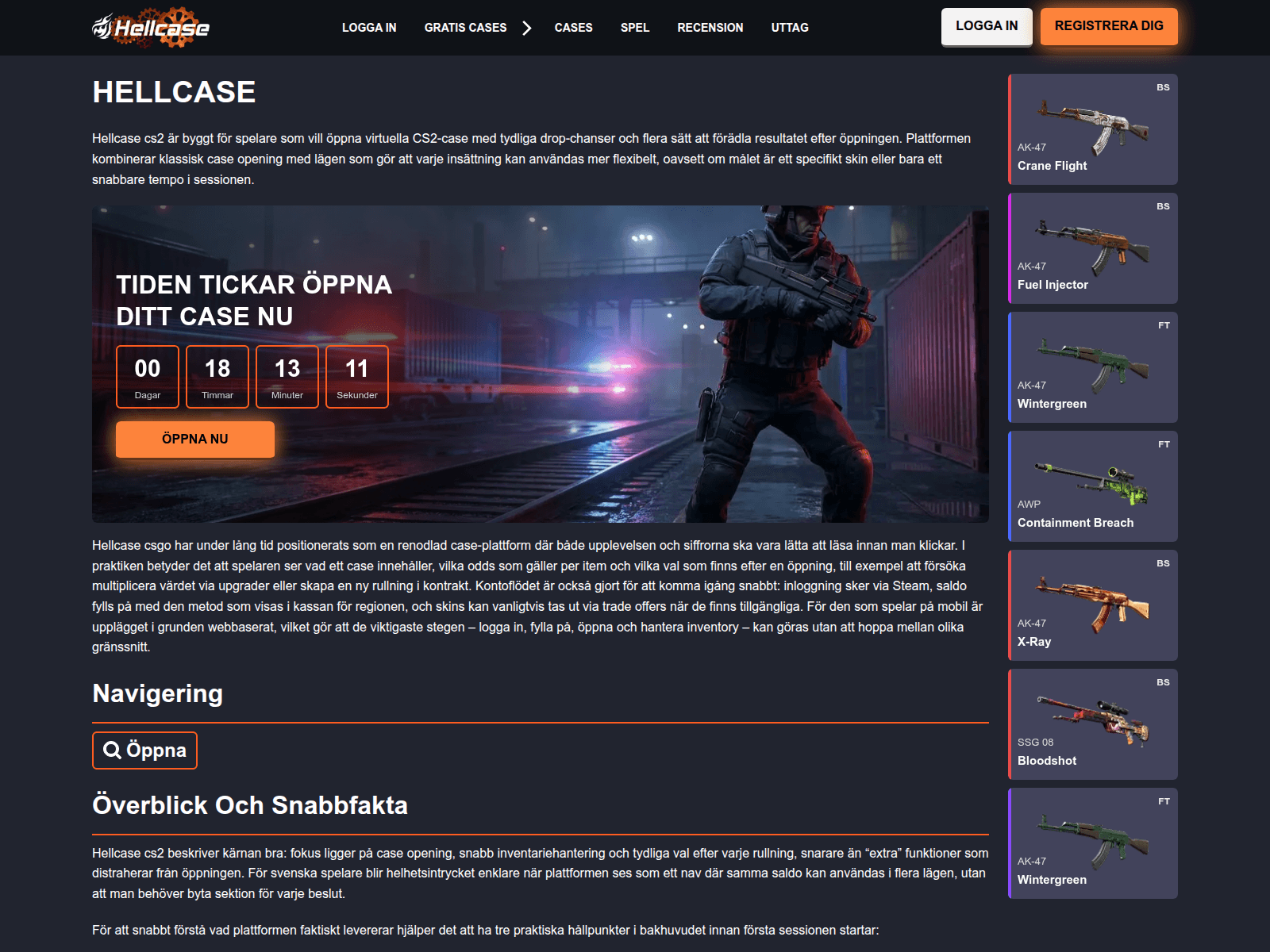
Task: Click the TIDEN TICKAR ÖPPNA DITT CASE NU banner title
Action: [254, 301]
